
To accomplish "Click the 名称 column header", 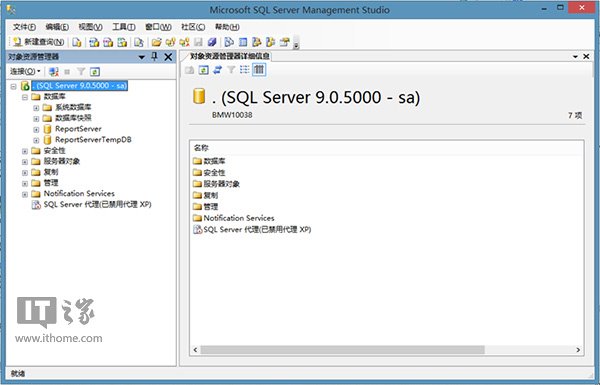I will coord(201,148).
